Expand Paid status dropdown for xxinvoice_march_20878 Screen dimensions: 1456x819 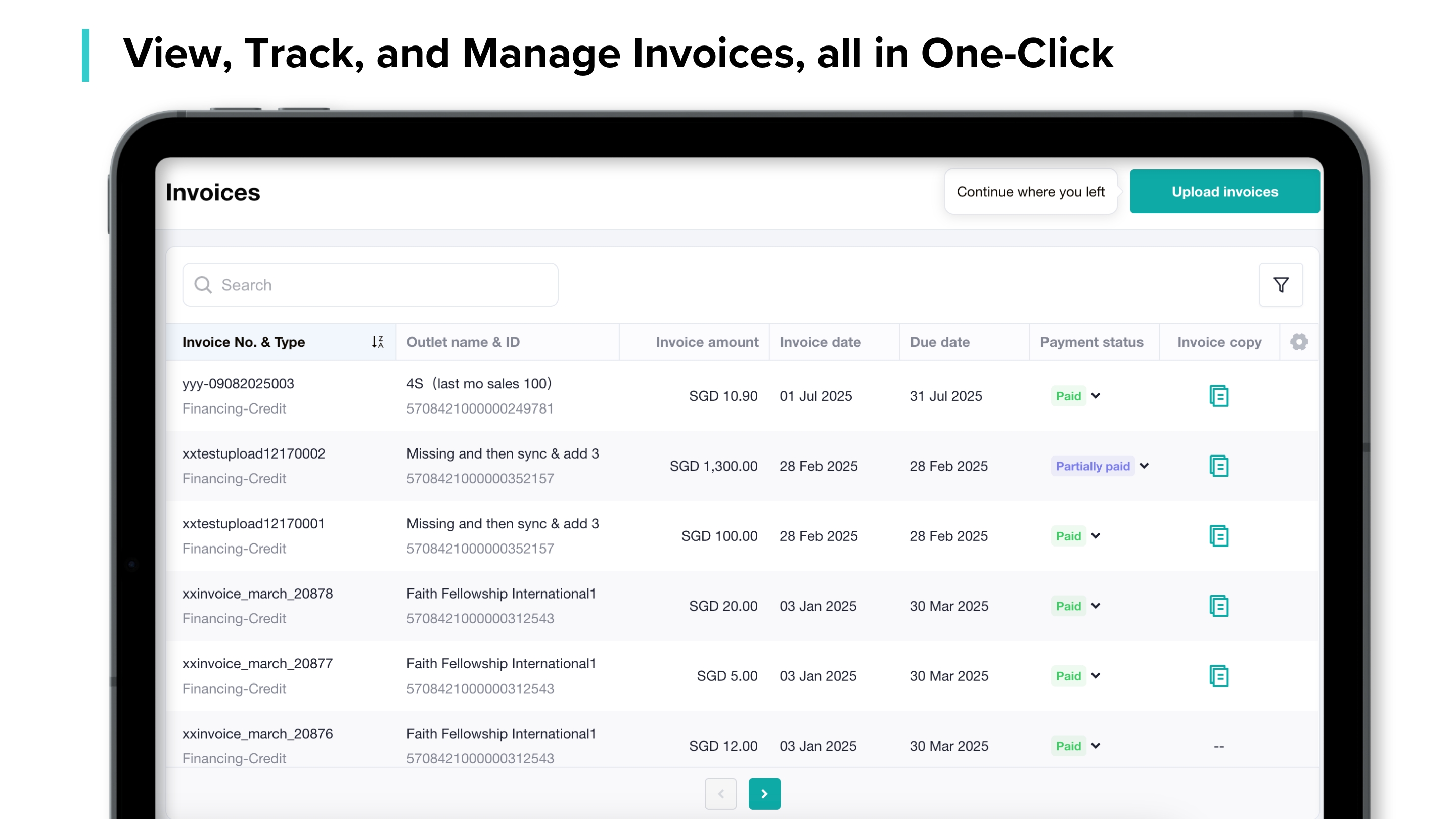(1096, 607)
